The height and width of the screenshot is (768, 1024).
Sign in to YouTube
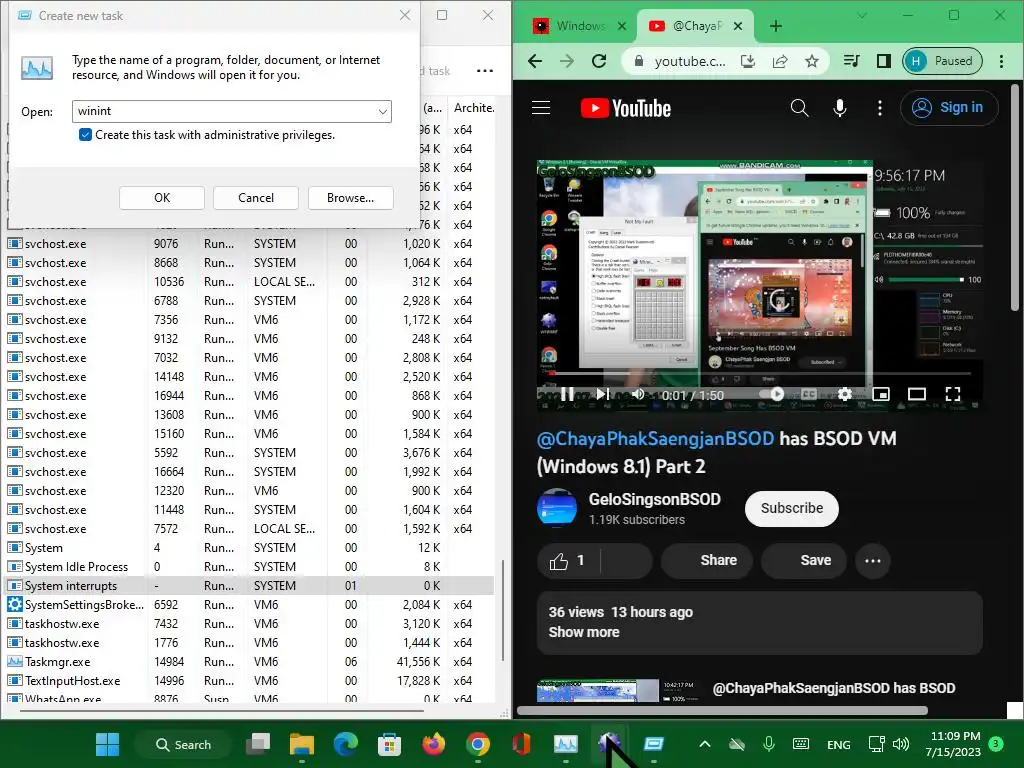click(x=949, y=107)
